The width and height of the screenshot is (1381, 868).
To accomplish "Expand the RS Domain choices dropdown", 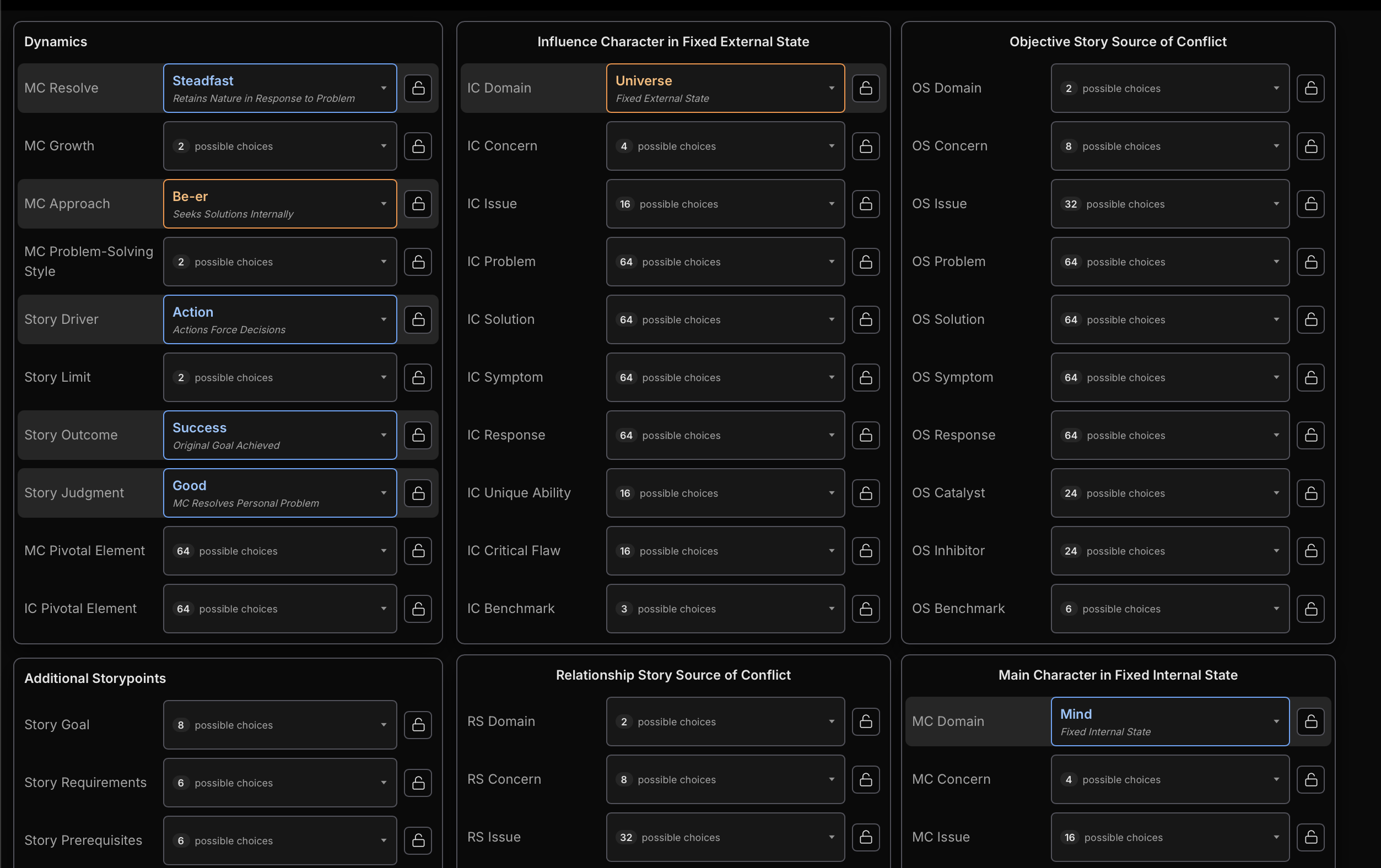I will coord(725,721).
